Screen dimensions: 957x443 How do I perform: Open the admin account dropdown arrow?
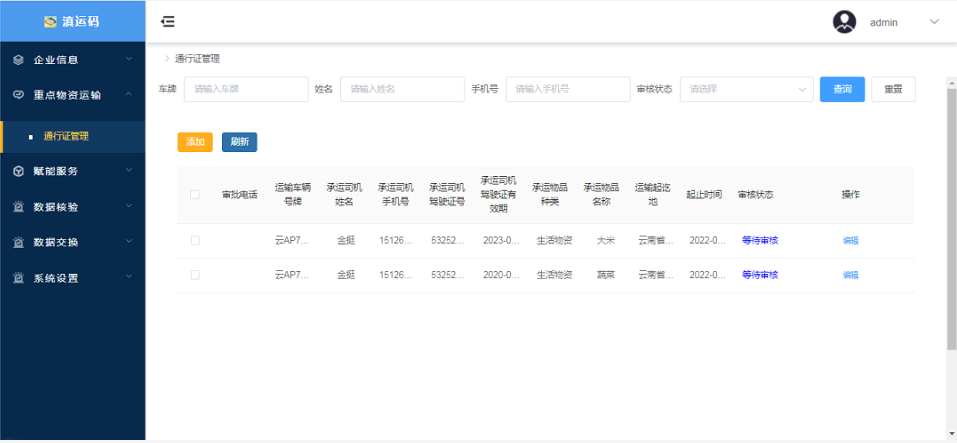[934, 22]
